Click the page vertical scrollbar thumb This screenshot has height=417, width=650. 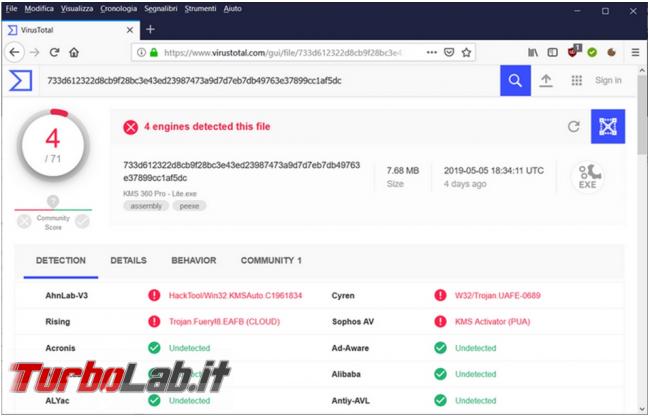pyautogui.click(x=643, y=116)
